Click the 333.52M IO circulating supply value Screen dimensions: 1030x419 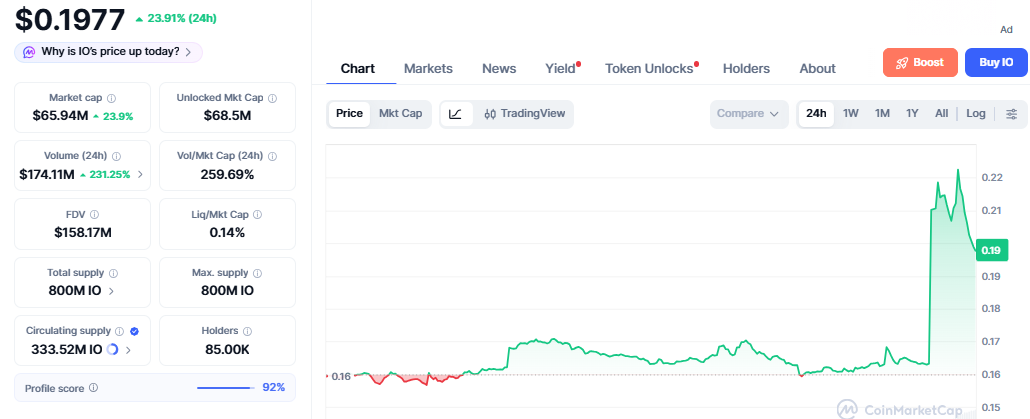(66, 349)
